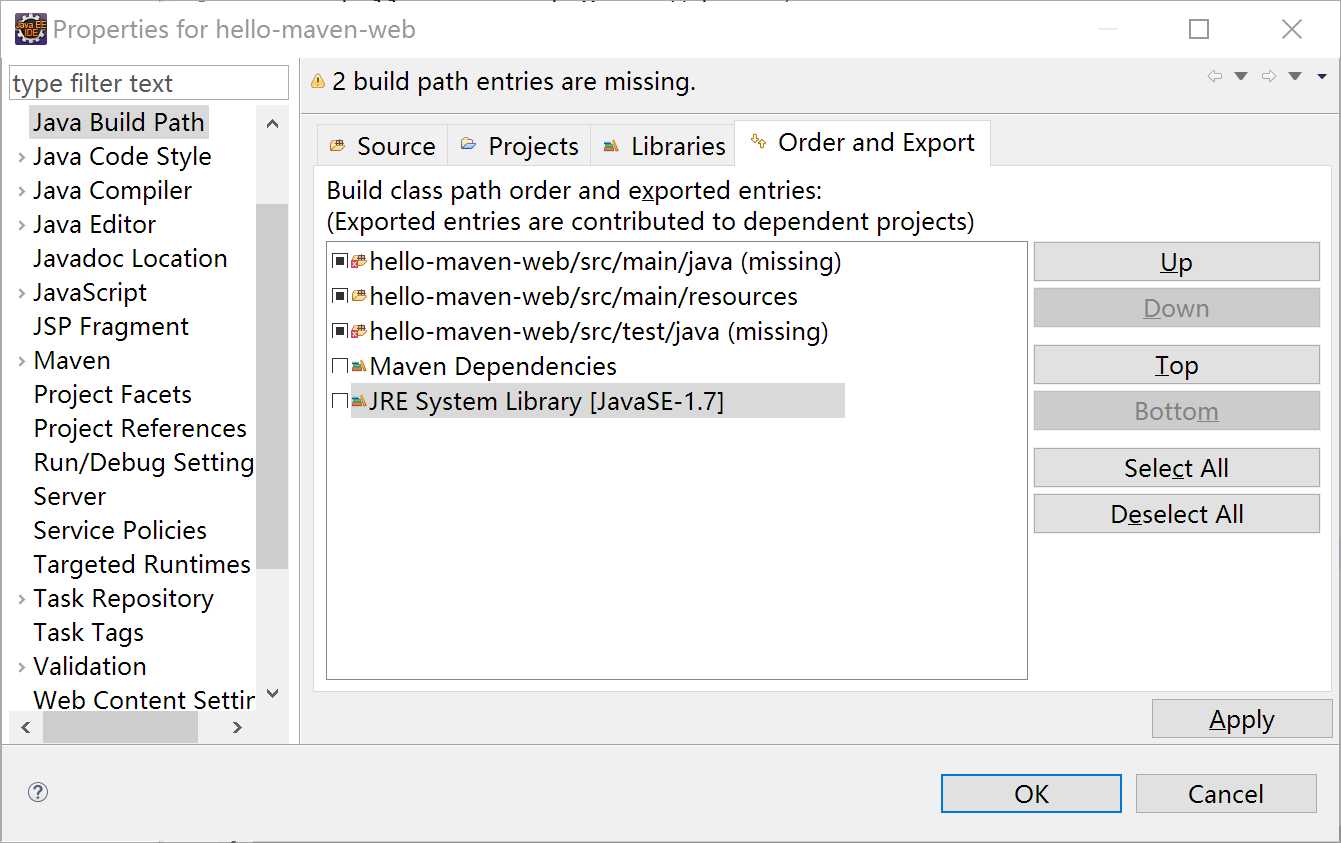Switch to the Source tab

[382, 146]
